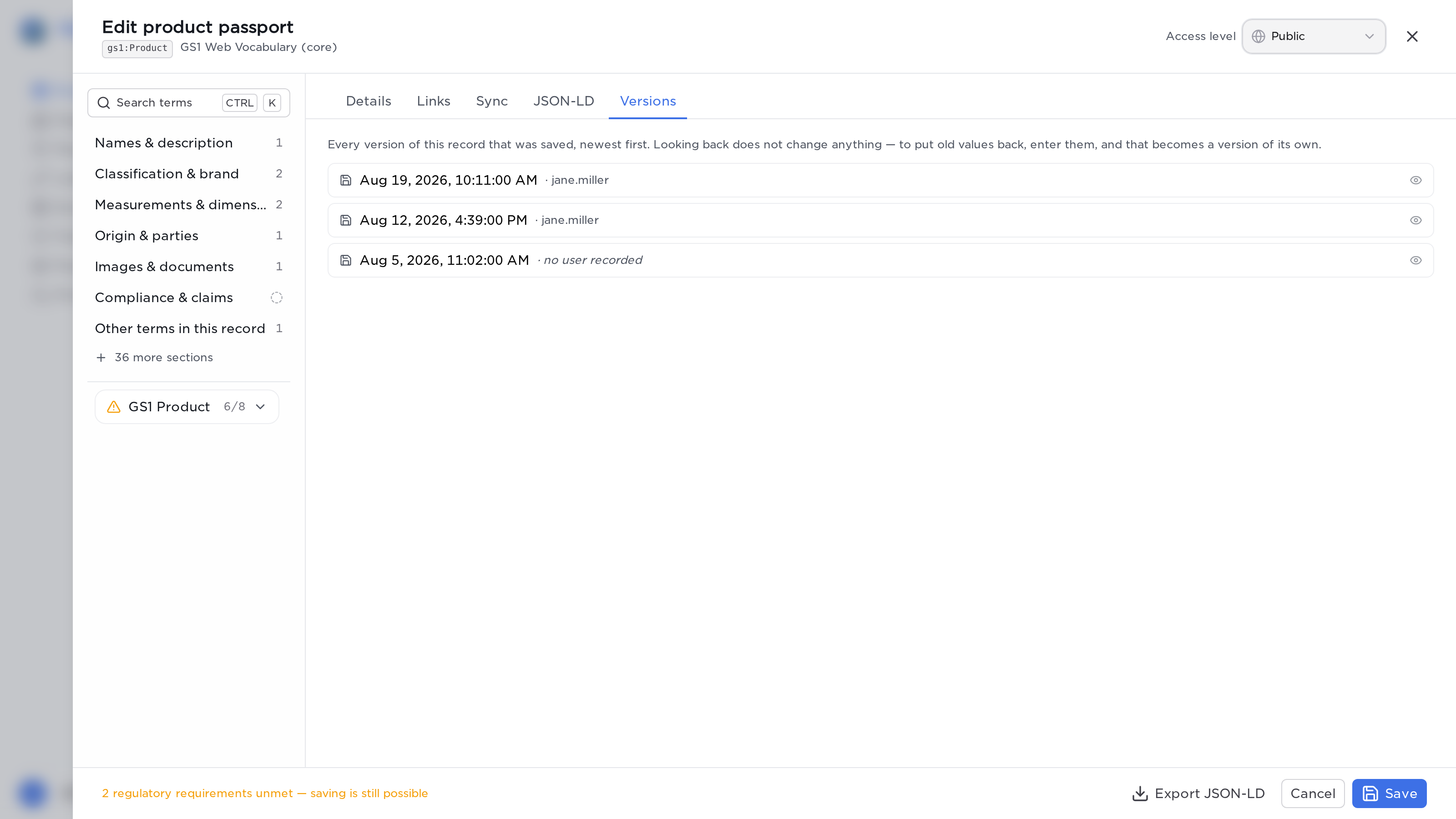Open Compliance & claims section
The width and height of the screenshot is (1456, 819).
pyautogui.click(x=189, y=298)
